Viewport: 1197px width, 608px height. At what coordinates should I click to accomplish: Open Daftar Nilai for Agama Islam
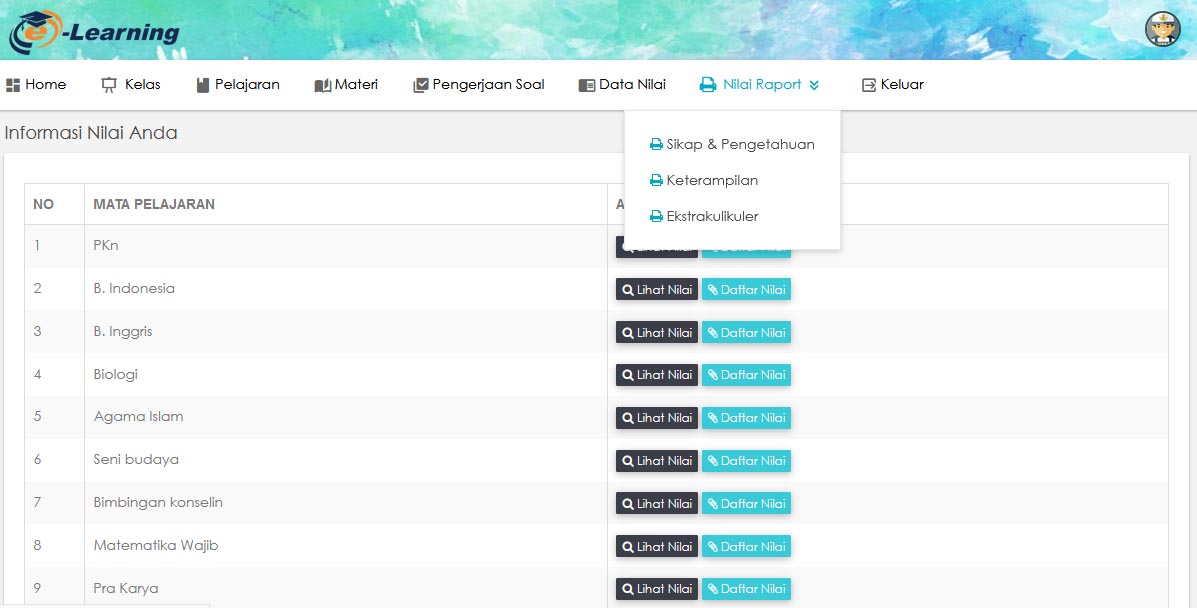747,418
